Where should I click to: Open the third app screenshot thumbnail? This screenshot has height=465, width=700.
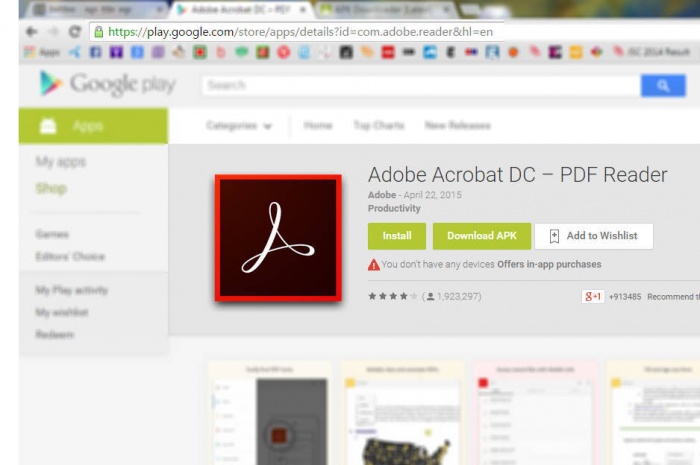[536, 414]
